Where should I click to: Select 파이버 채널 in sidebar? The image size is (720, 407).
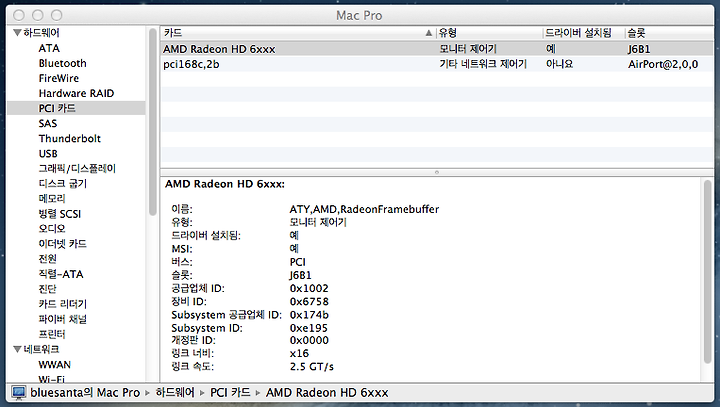point(62,319)
